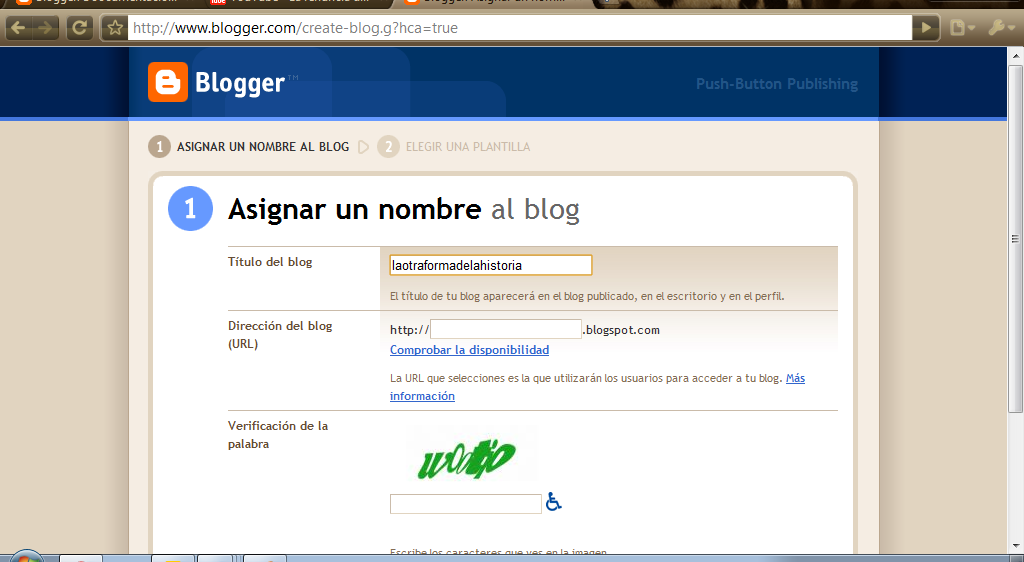Click the '.blogspot.com' suffix text

621,330
